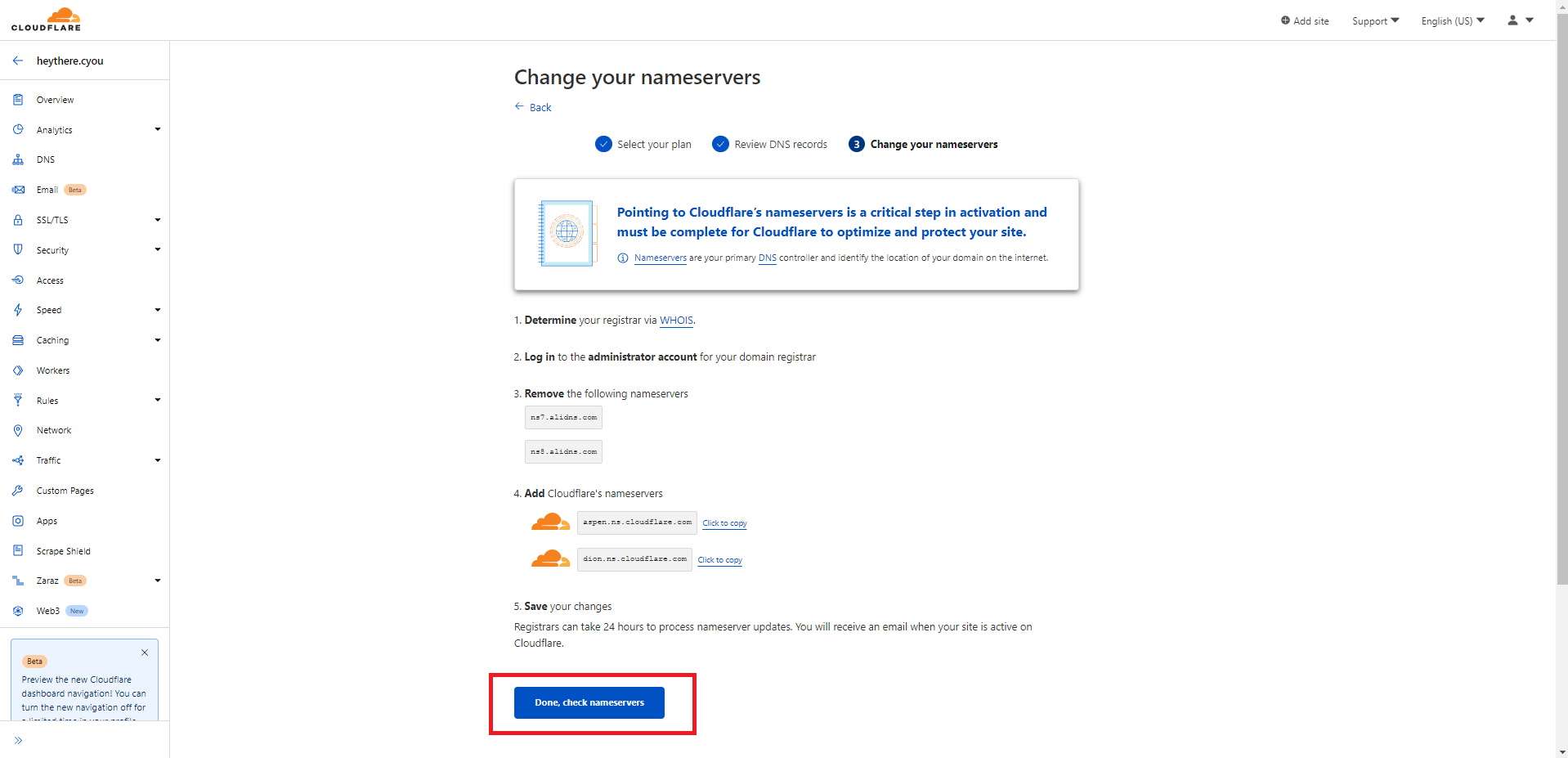Click the back arrow beside heythere.cyou

[x=18, y=61]
